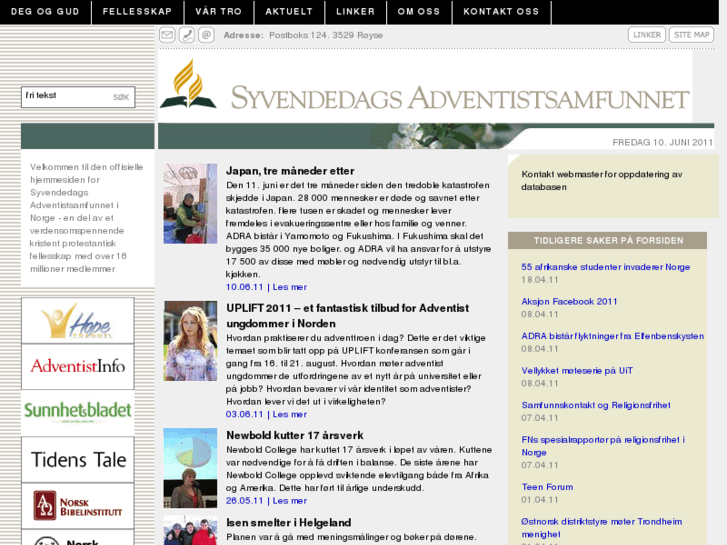Open the KONTAKT OSS menu

[x=501, y=12]
